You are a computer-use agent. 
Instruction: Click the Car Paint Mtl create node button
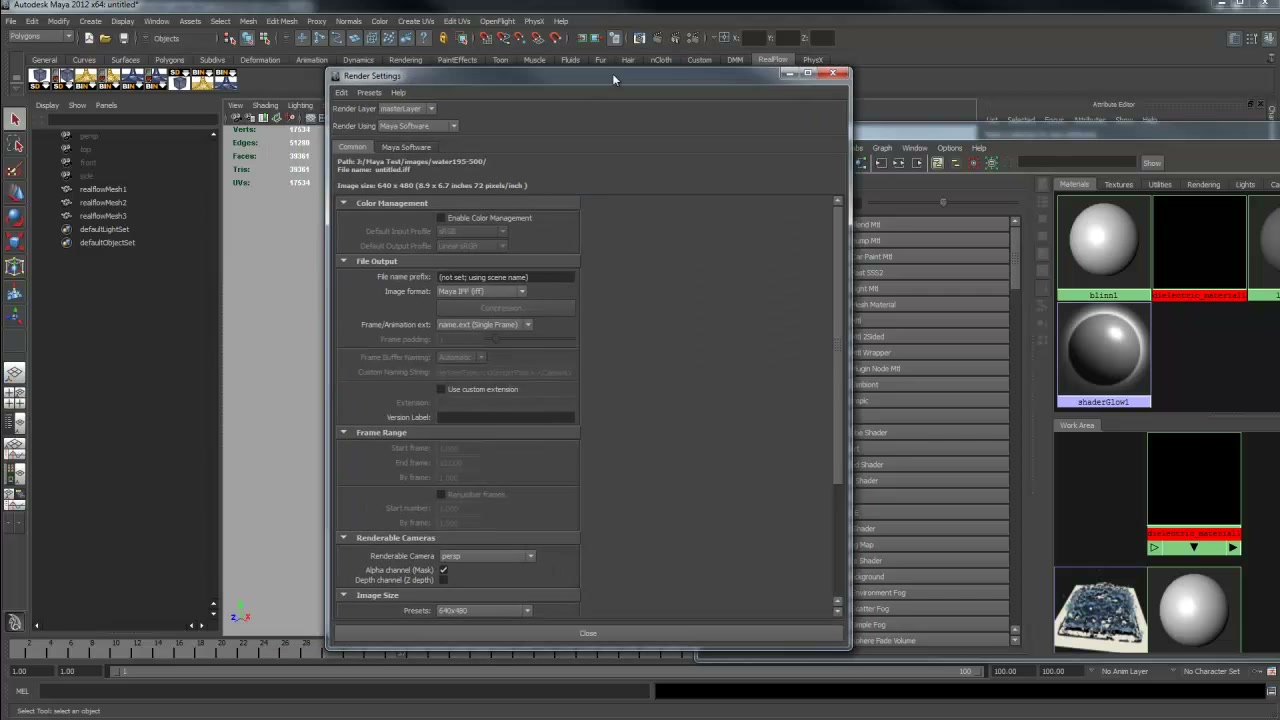(930, 257)
